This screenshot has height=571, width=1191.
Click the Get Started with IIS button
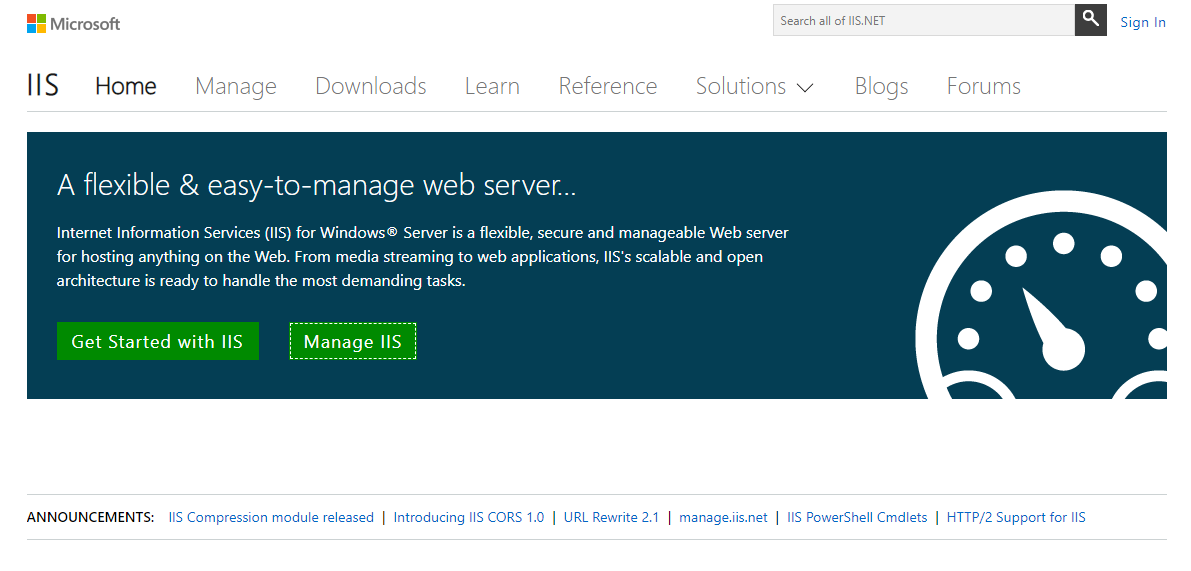click(x=157, y=341)
